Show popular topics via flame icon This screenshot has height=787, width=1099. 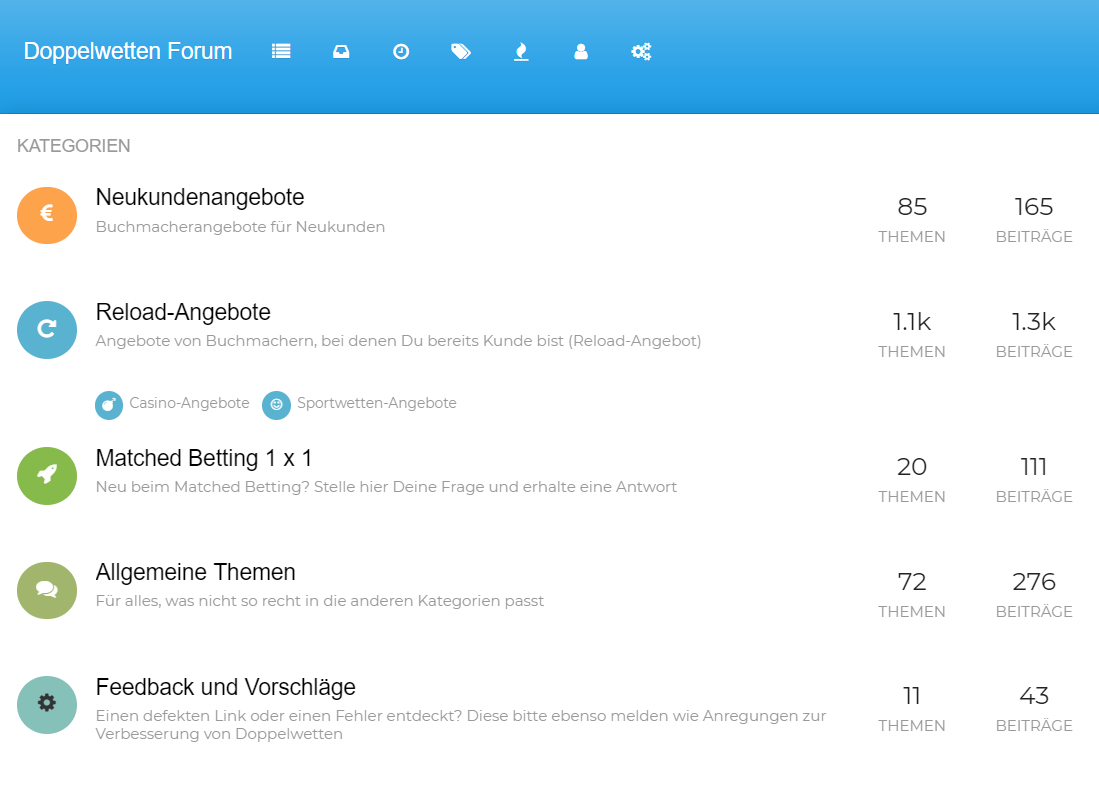521,51
